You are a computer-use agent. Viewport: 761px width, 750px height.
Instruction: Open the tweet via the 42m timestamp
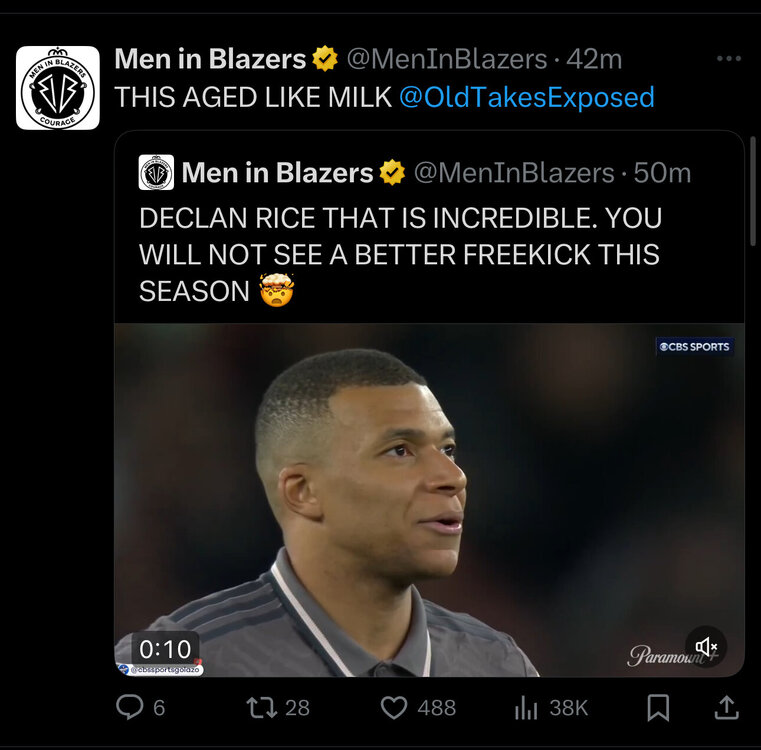(594, 59)
